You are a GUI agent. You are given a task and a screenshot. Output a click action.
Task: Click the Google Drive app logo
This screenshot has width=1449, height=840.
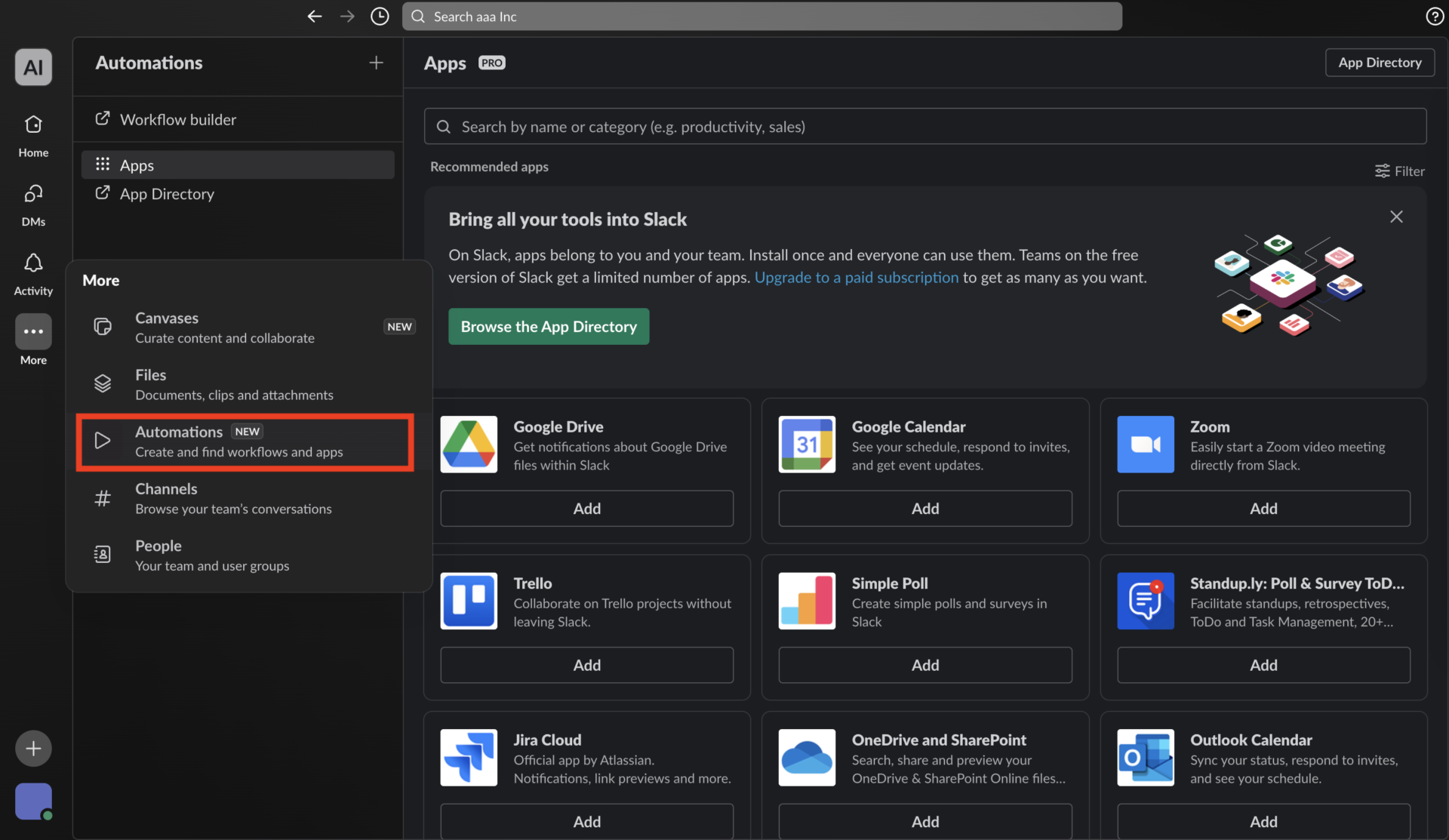click(x=468, y=444)
